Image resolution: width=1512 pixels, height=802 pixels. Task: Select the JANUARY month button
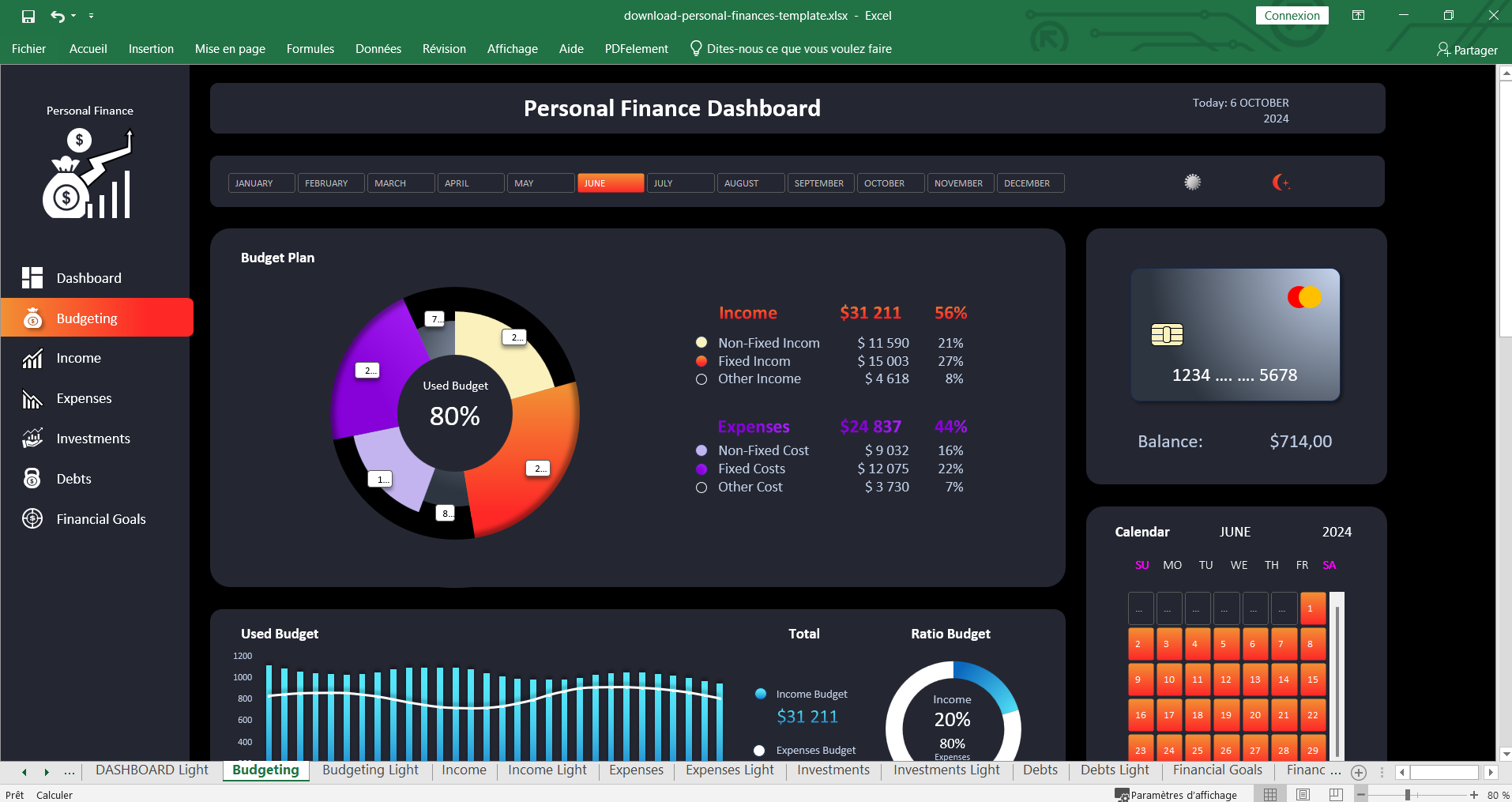pyautogui.click(x=261, y=183)
